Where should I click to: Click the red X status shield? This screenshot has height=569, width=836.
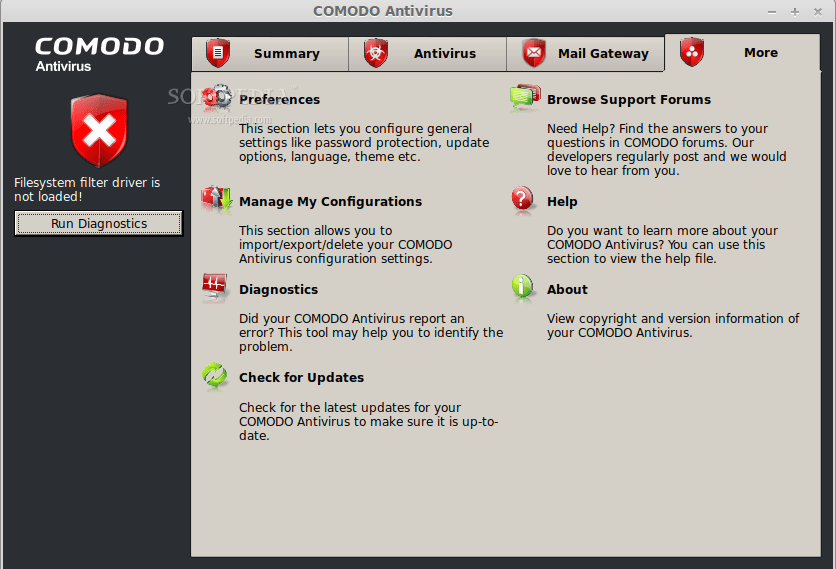coord(99,130)
